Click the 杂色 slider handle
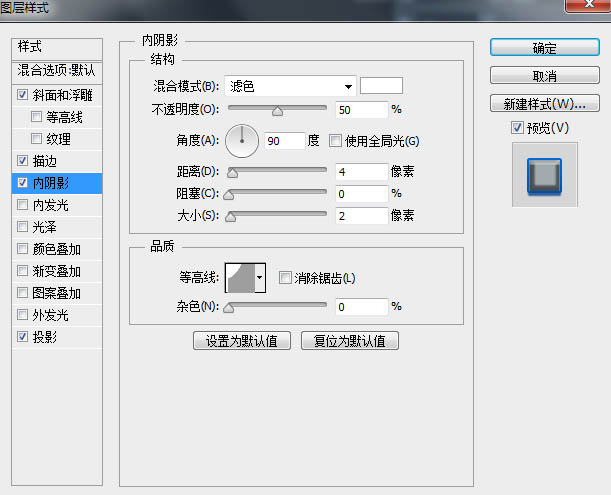Viewport: 611px width, 495px height. (229, 308)
